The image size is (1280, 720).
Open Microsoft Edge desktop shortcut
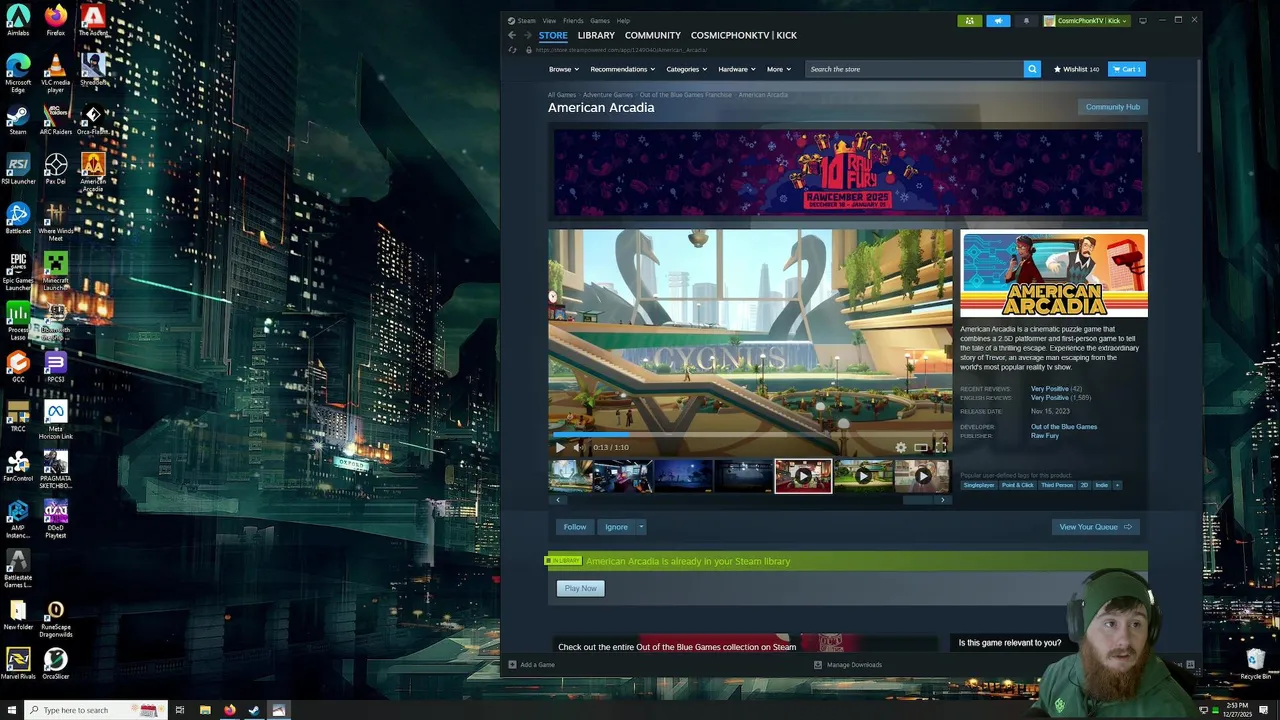(18, 74)
